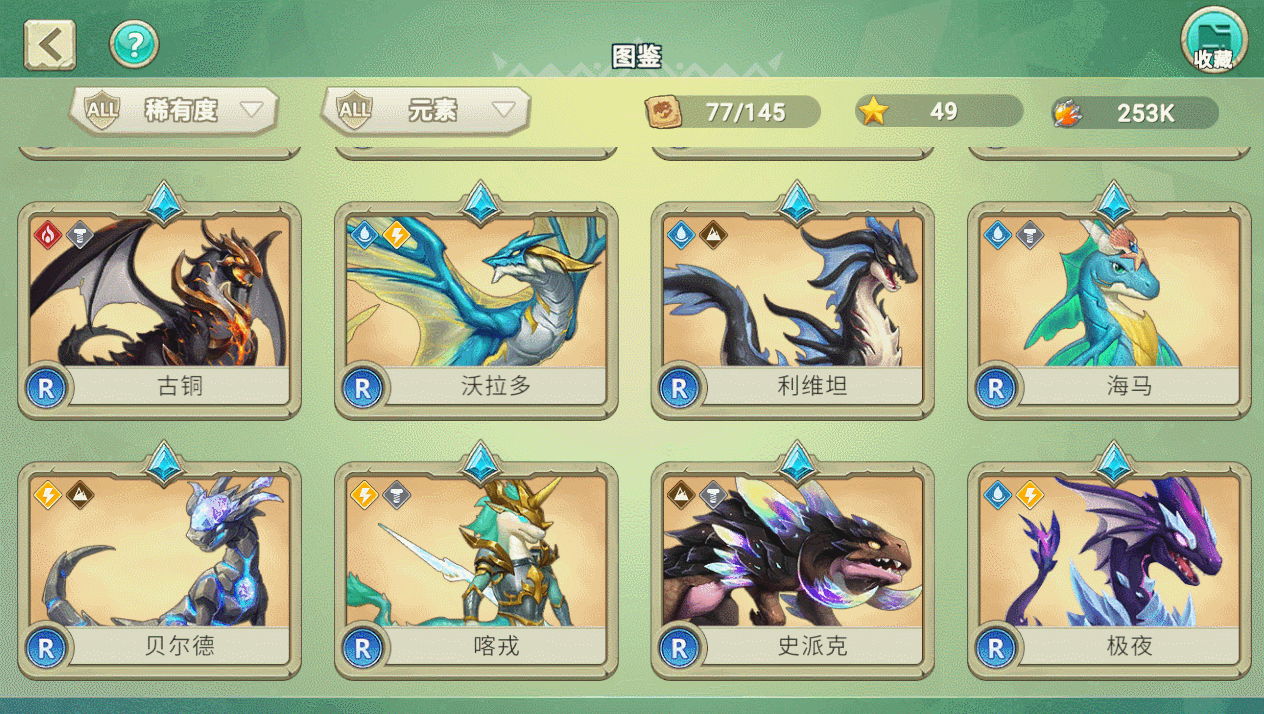
Task: Open the 收藏 collection folder icon
Action: coord(1213,41)
